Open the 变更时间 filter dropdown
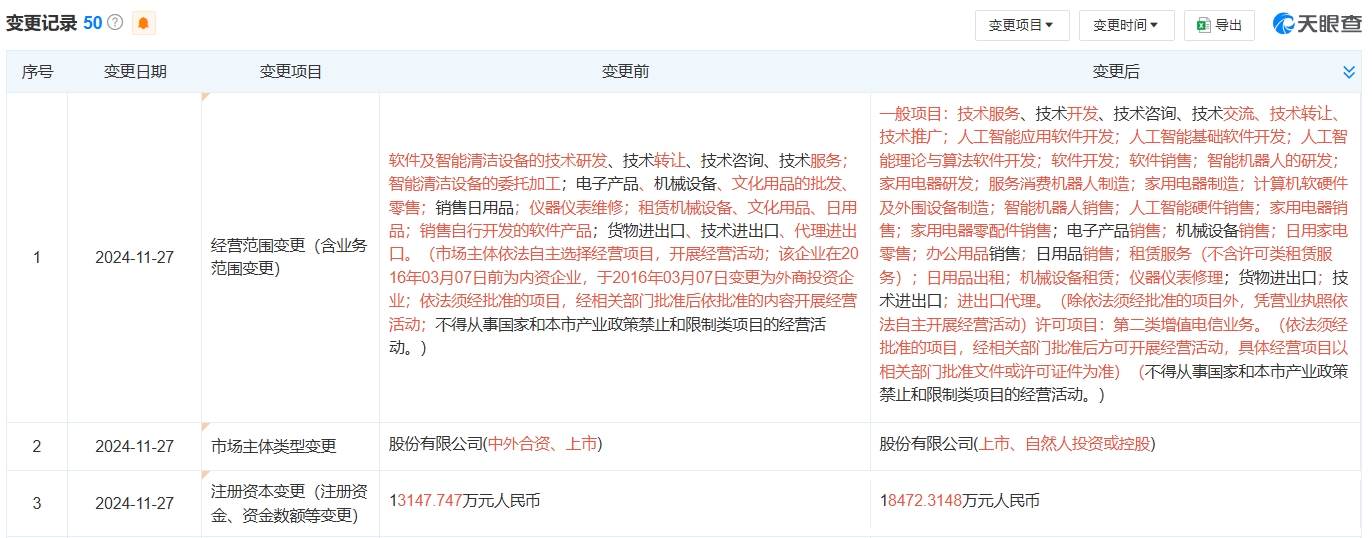 (x=1126, y=25)
